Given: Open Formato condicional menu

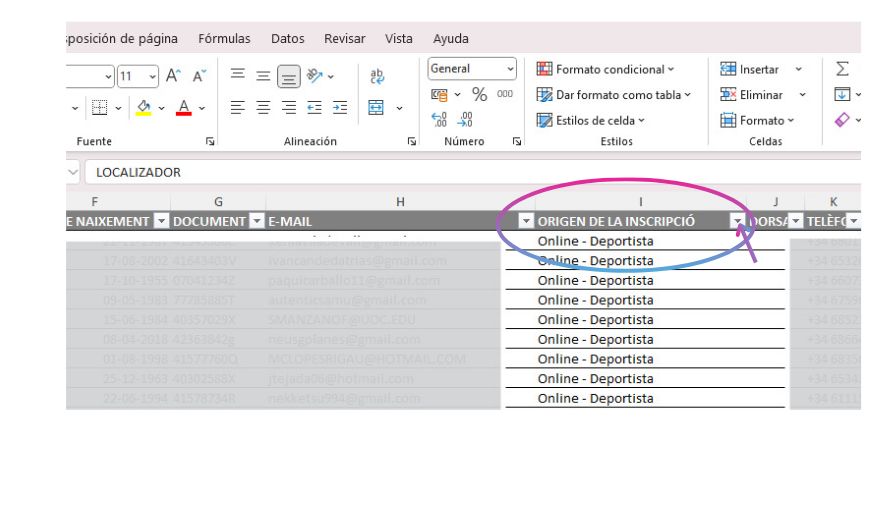Looking at the screenshot, I should [x=606, y=69].
